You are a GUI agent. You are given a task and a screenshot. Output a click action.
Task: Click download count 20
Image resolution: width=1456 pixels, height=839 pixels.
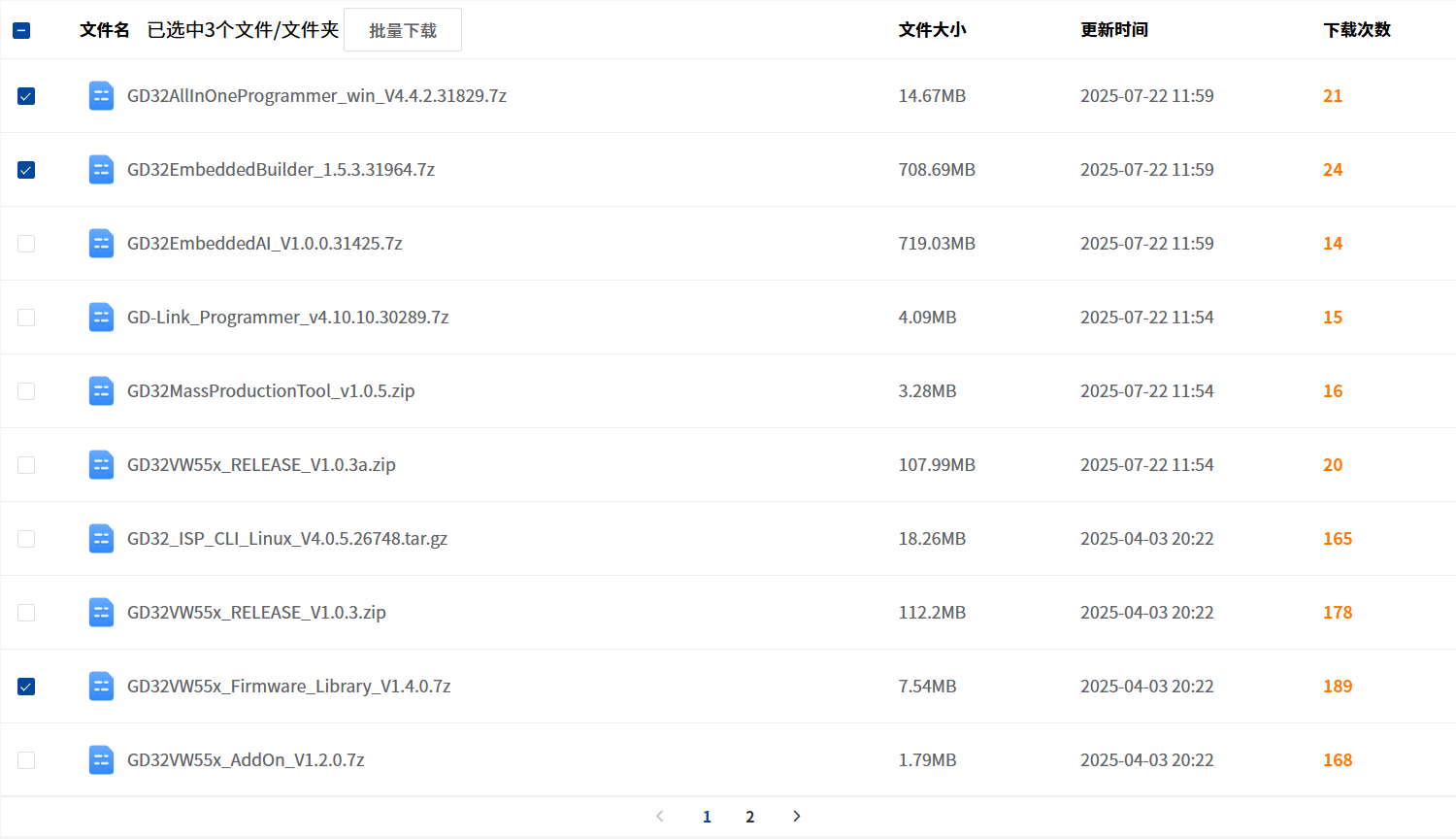tap(1333, 465)
